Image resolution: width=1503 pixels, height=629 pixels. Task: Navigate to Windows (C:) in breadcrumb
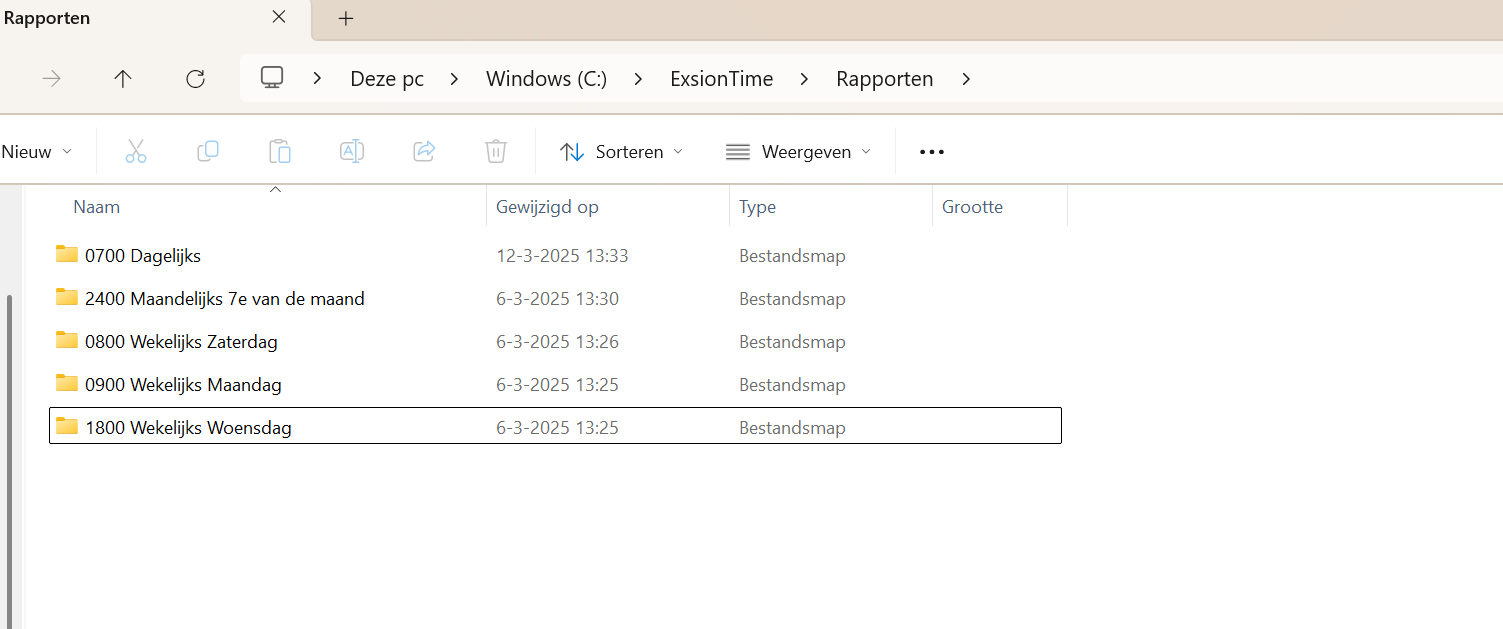(x=546, y=79)
